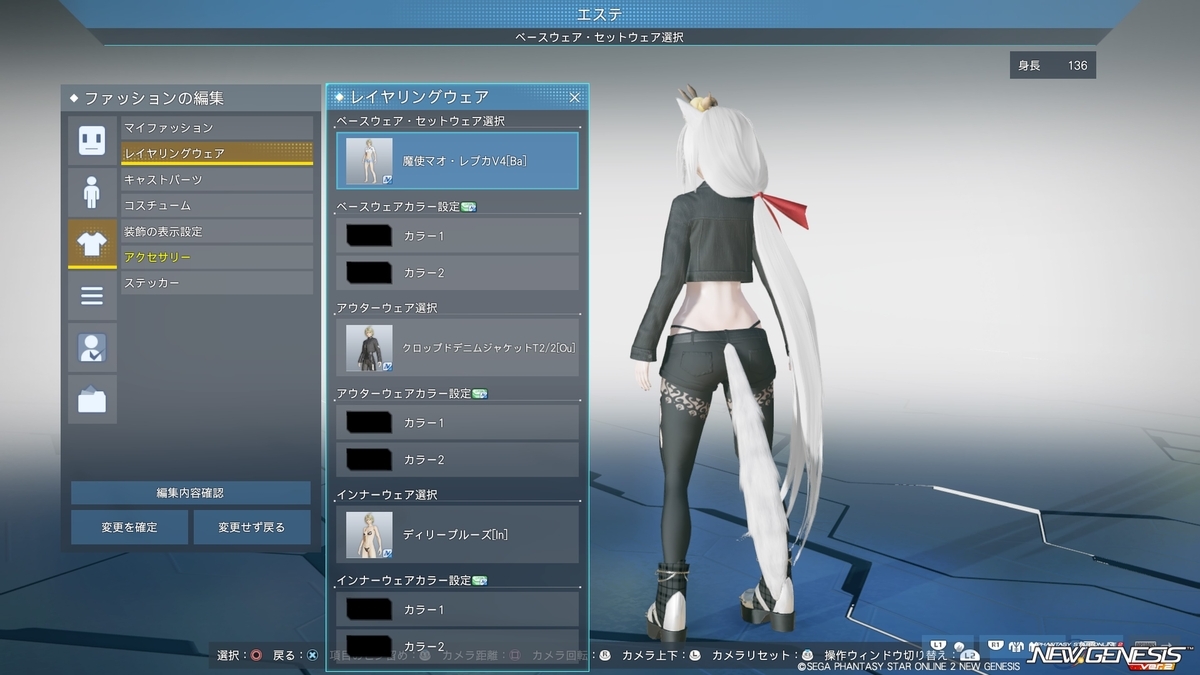The width and height of the screenshot is (1200, 675).
Task: Select キャストパーツ menu item
Action: click(217, 180)
